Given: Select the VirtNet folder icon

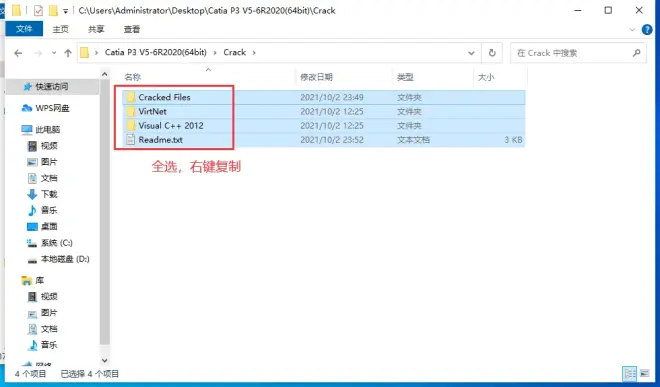Looking at the screenshot, I should tap(131, 112).
